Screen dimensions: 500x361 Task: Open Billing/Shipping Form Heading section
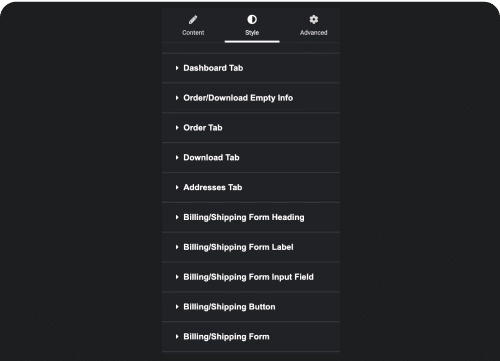point(251,217)
